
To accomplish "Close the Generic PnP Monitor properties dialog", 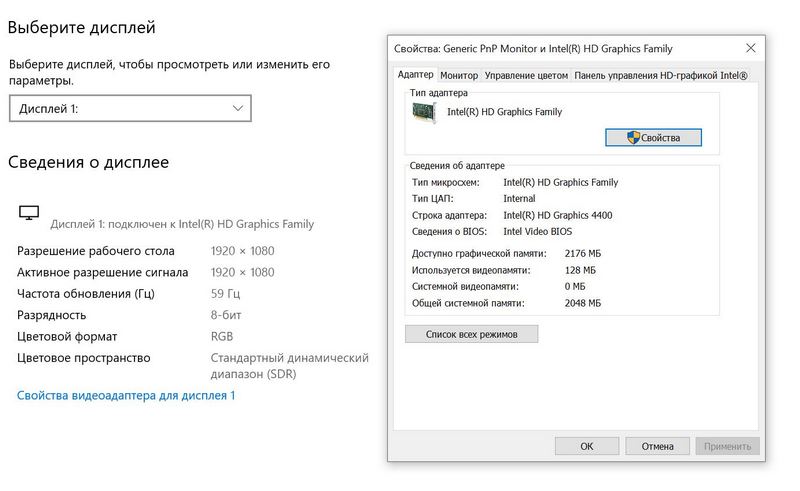I will pos(750,48).
